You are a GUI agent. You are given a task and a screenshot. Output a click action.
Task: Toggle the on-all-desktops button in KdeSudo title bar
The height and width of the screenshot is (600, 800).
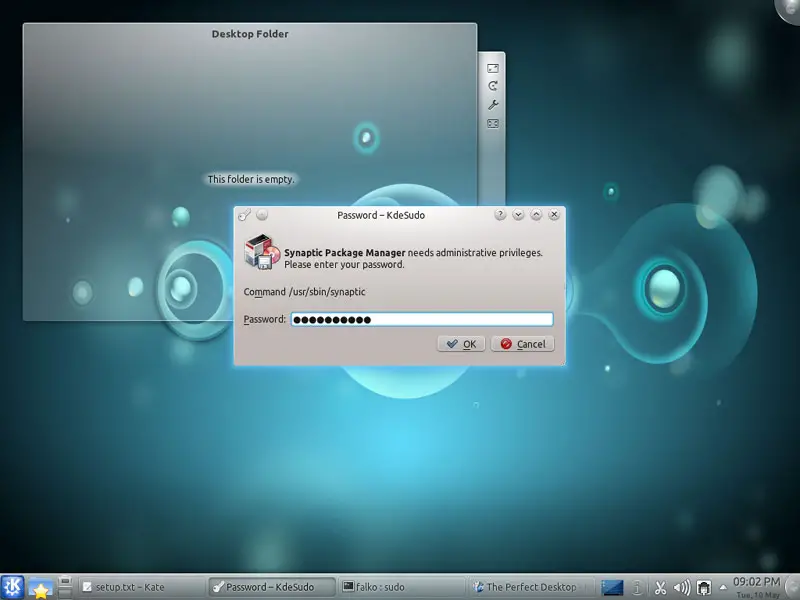[262, 215]
